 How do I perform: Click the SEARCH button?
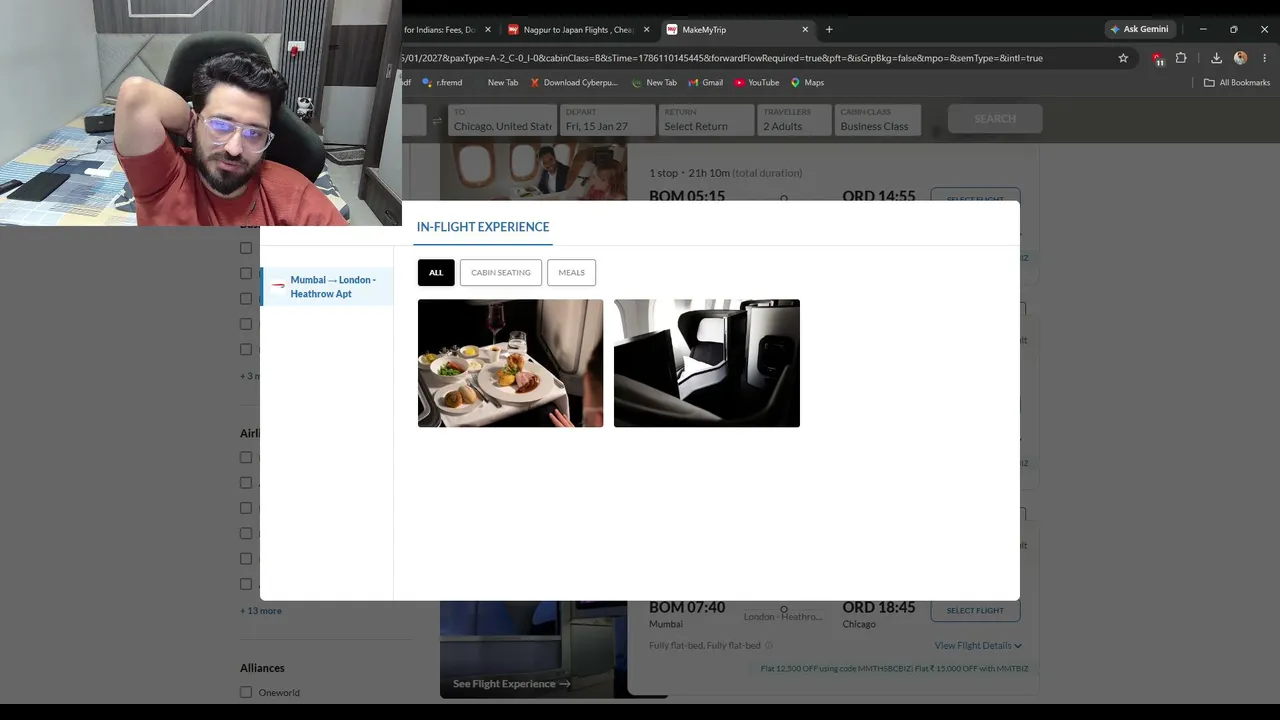(x=995, y=119)
